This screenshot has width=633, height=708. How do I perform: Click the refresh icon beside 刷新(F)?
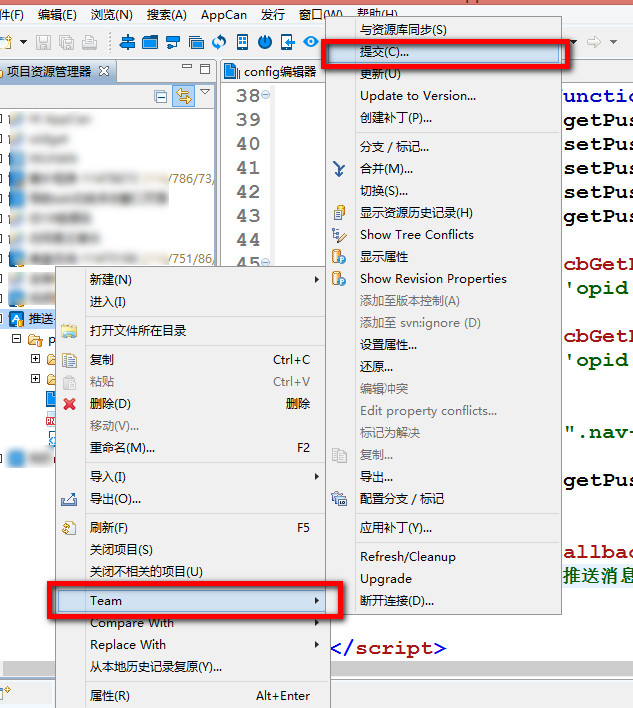click(69, 527)
